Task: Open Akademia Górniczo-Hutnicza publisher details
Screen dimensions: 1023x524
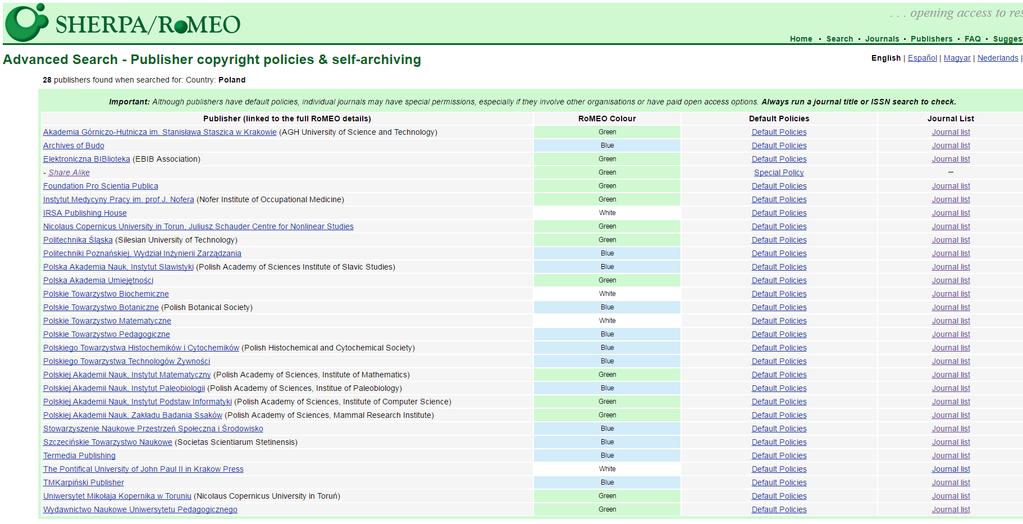Action: click(160, 132)
